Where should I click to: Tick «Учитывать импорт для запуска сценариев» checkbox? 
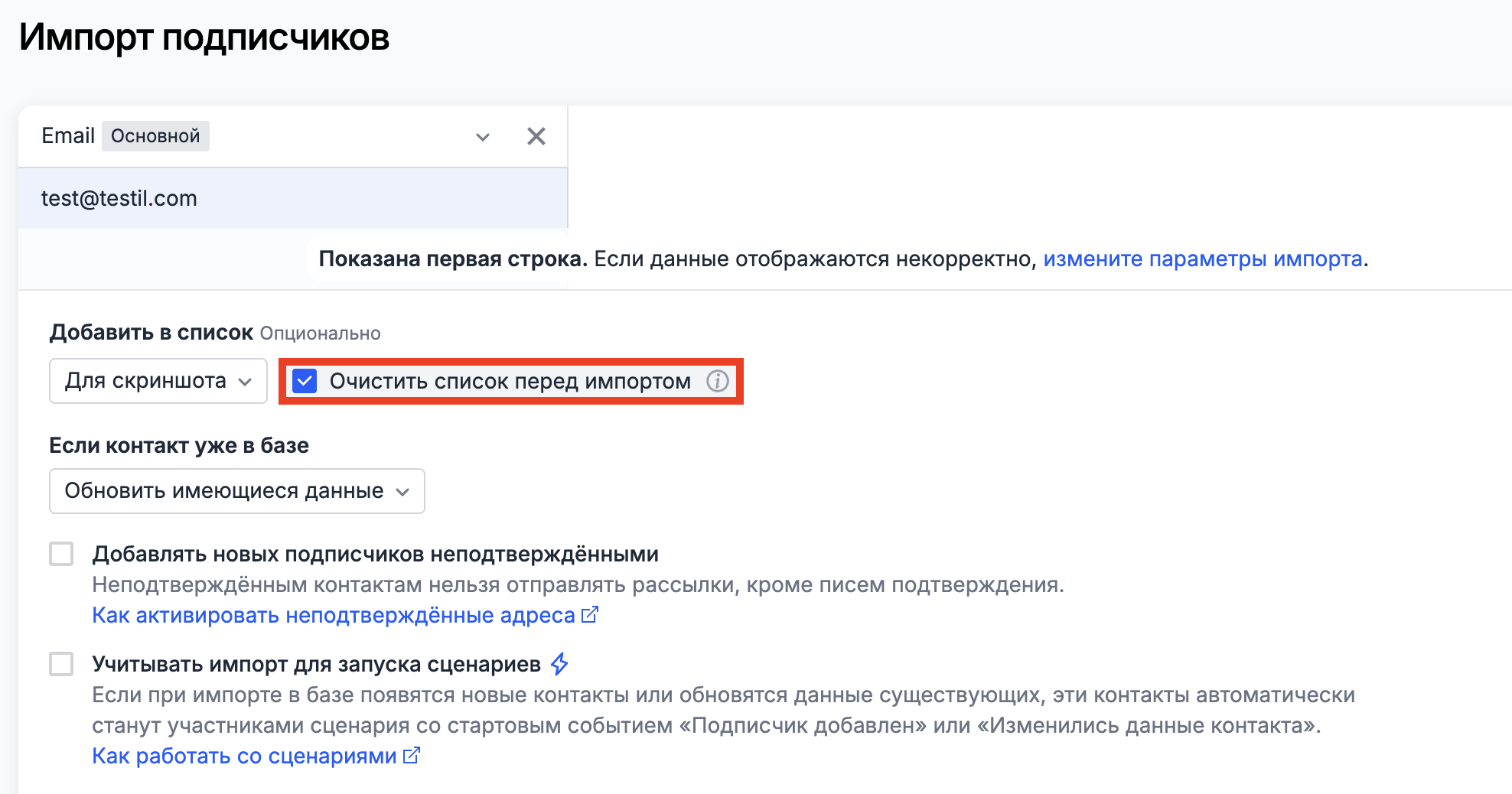point(61,664)
